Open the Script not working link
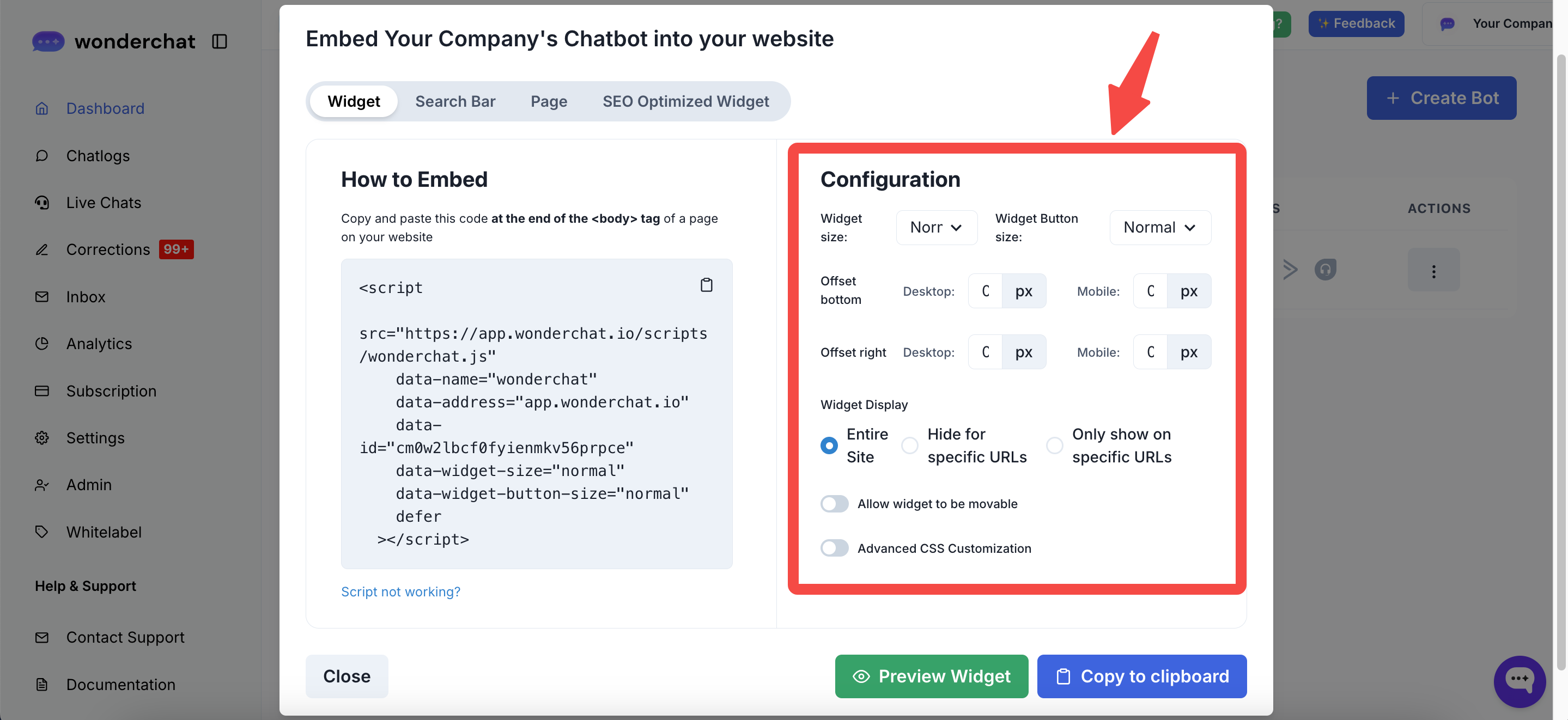 coord(400,591)
